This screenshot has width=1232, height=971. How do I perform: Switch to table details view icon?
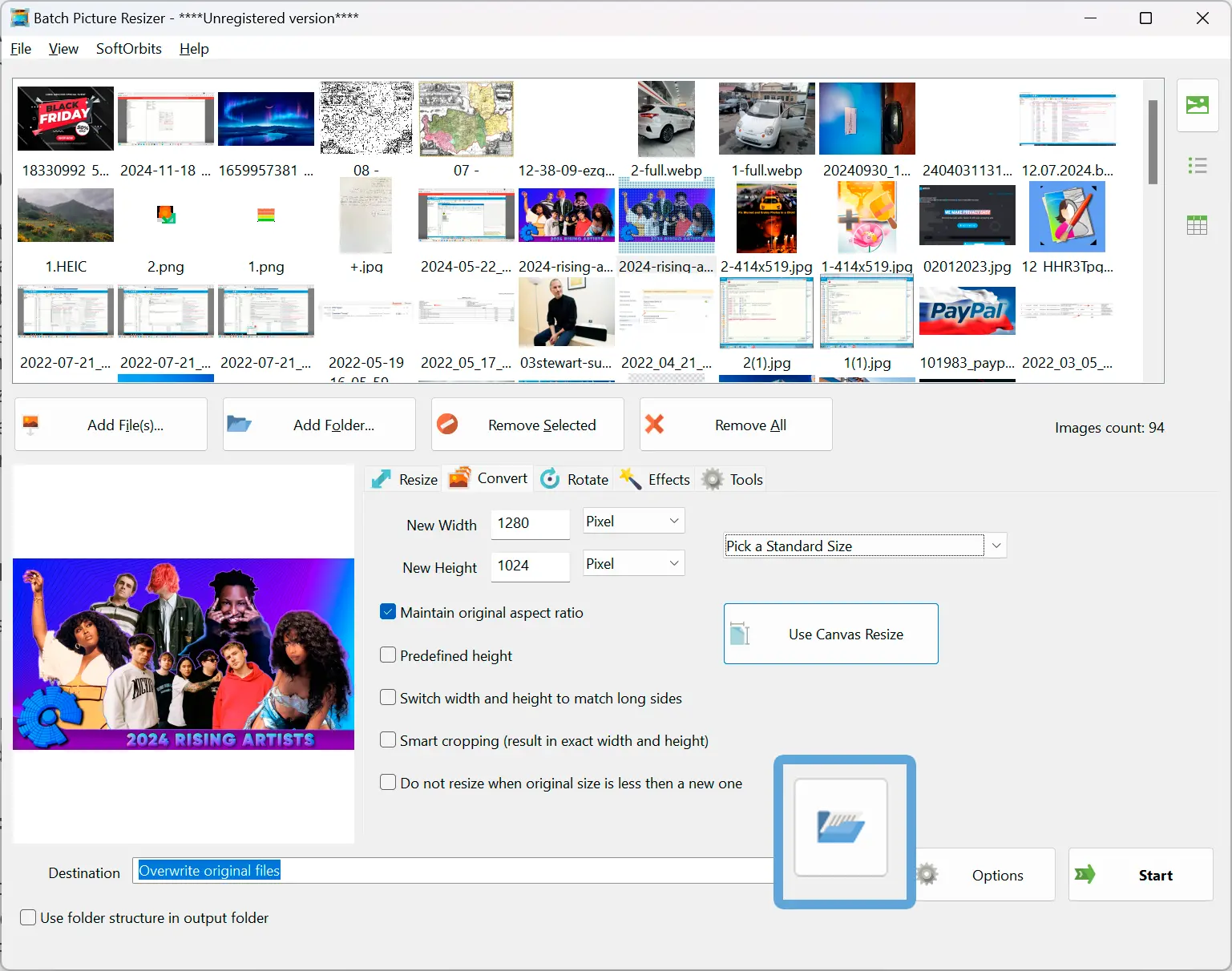point(1197,225)
